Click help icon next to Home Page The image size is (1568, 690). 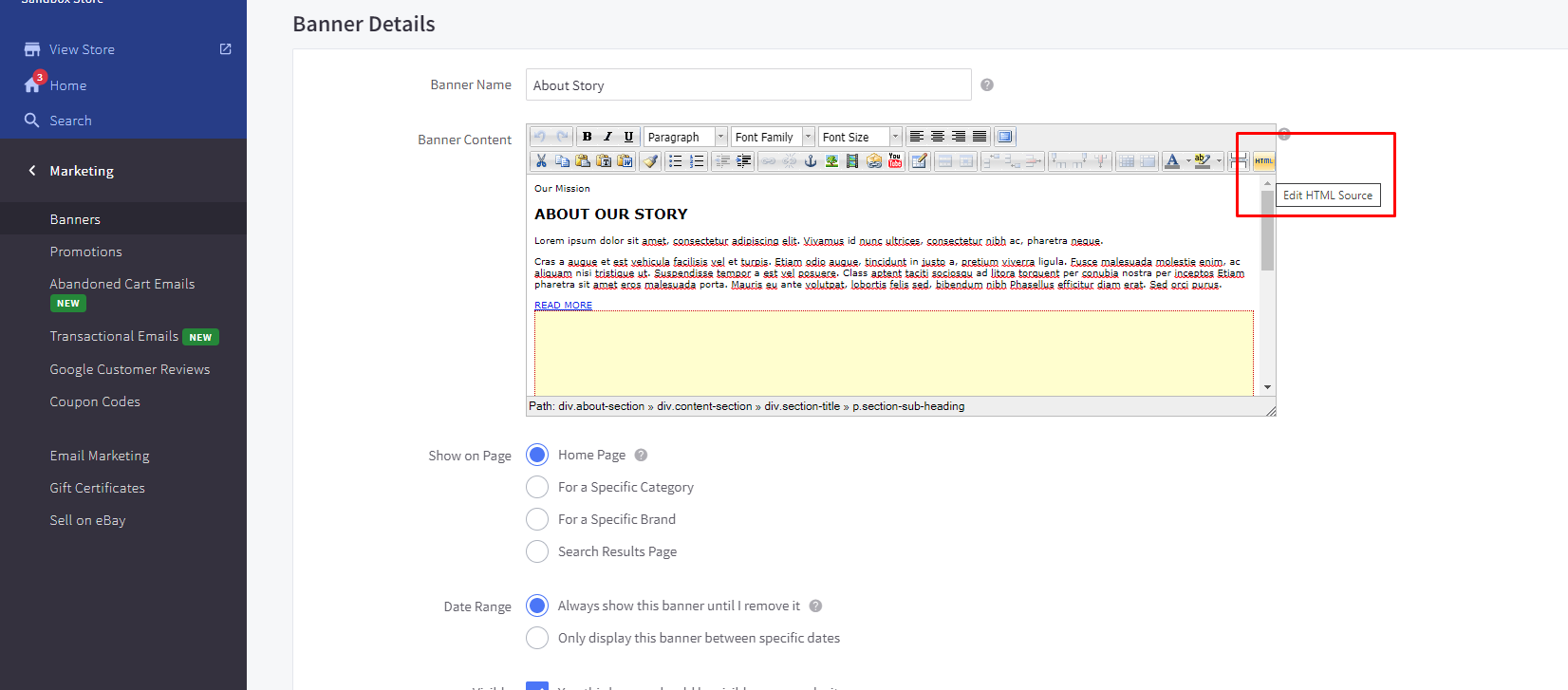[x=641, y=455]
